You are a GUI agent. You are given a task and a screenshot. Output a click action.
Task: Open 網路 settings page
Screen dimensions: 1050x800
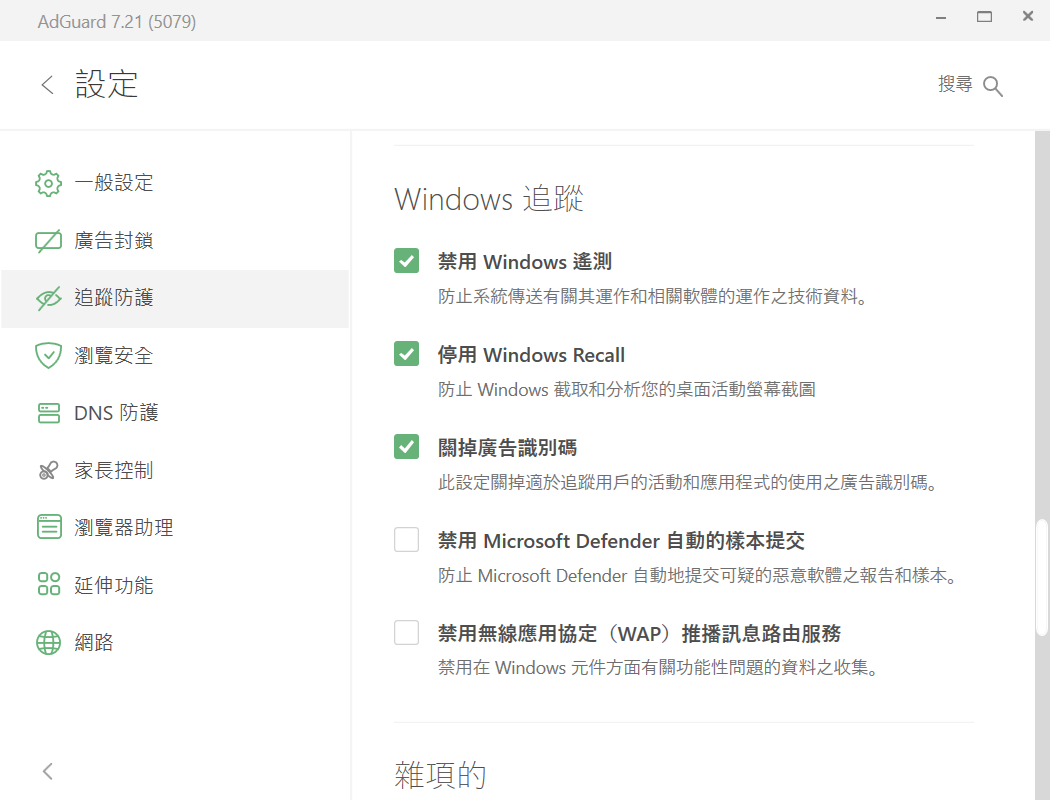[175, 643]
